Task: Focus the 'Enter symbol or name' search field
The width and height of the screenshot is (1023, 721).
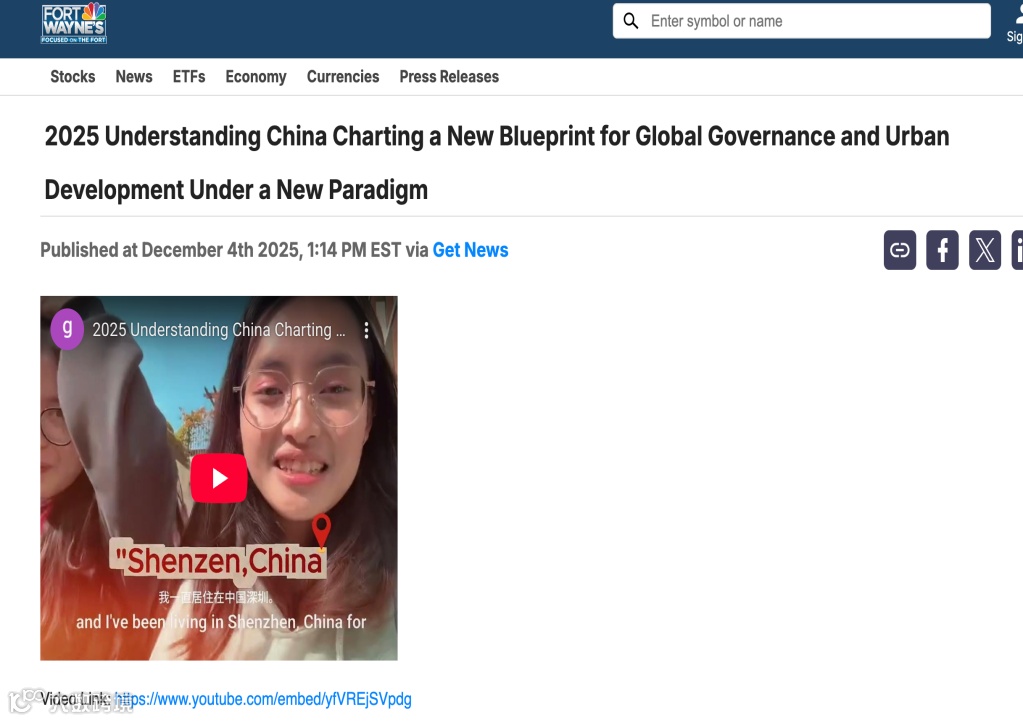Action: pos(801,21)
